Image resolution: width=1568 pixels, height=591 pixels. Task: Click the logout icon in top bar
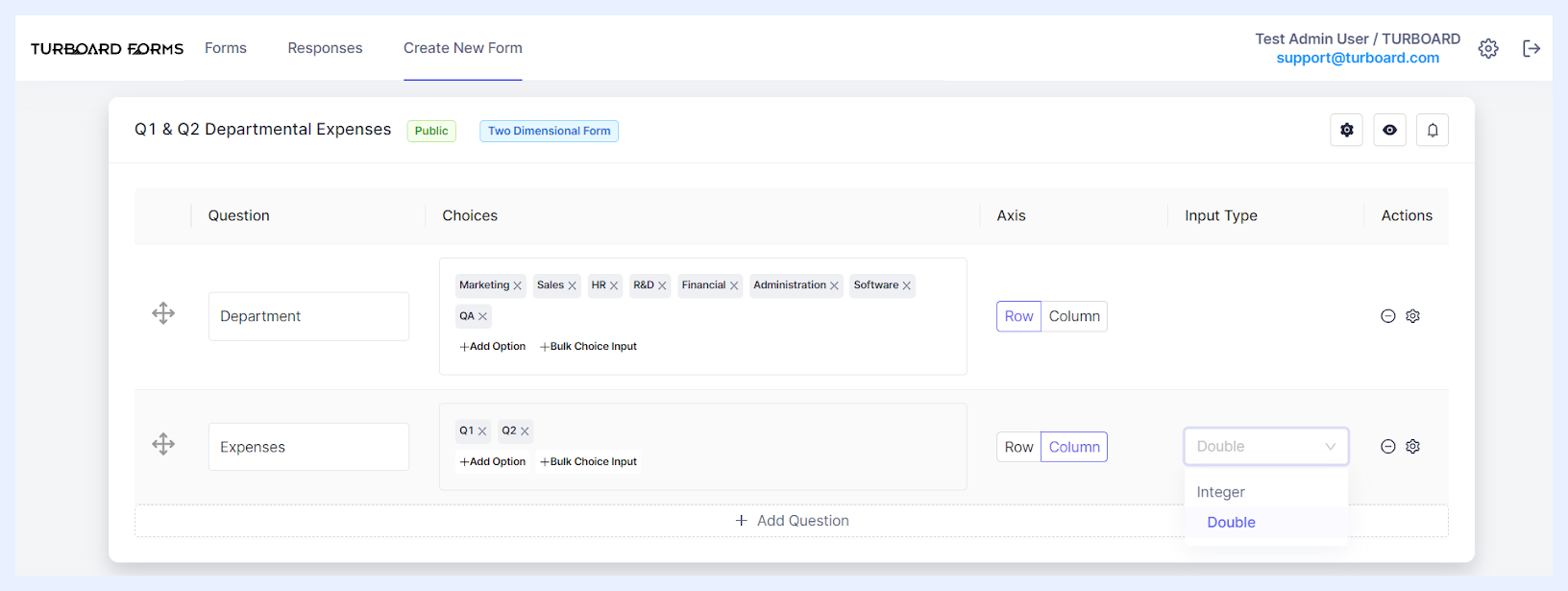[1531, 49]
